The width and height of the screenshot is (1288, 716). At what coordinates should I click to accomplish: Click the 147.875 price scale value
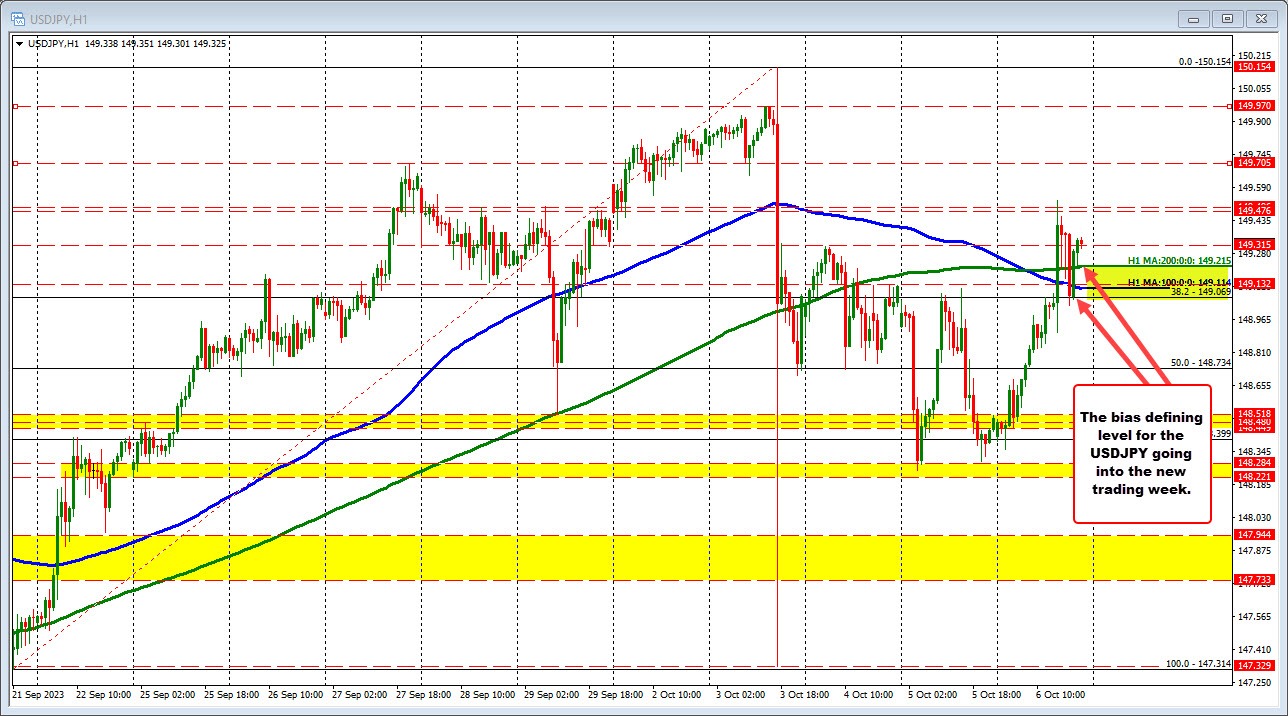[1253, 550]
